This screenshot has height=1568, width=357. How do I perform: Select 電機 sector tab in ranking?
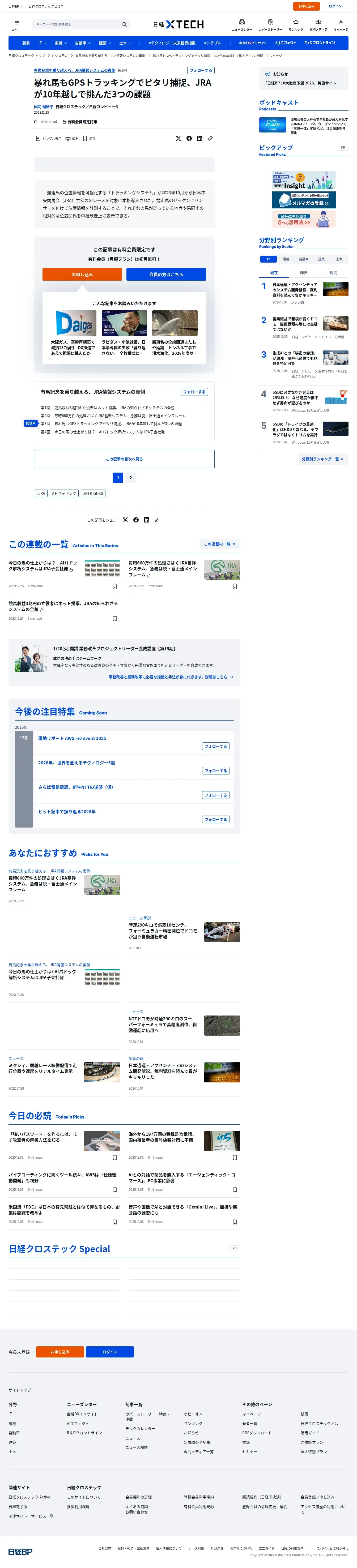pos(286,259)
